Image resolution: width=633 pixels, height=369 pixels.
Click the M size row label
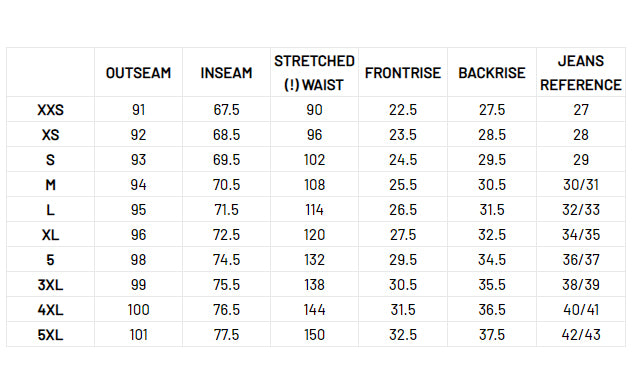coord(50,185)
